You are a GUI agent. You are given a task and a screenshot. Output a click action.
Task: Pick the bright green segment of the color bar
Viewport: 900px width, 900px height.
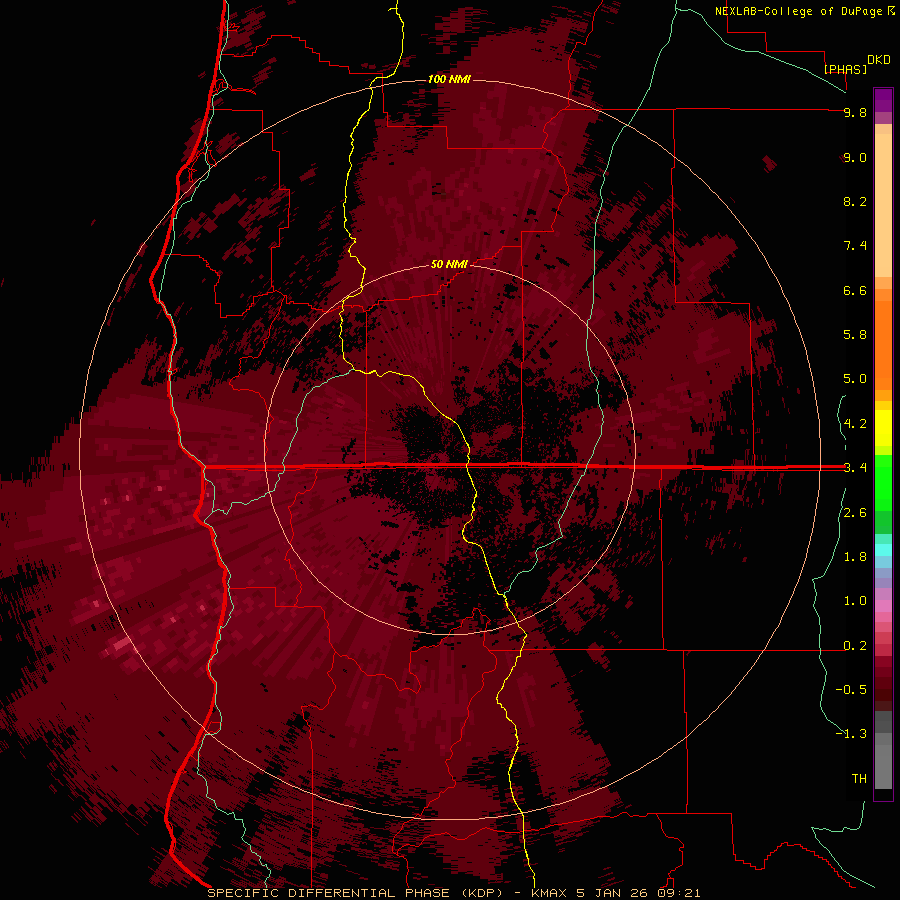click(x=883, y=481)
